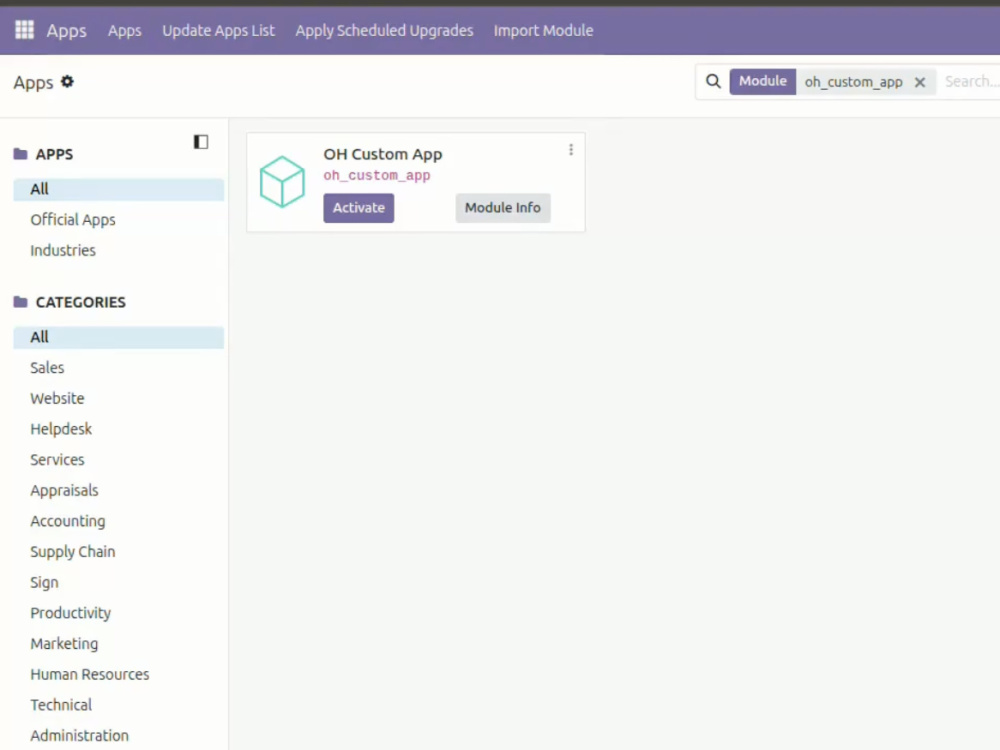Screen dimensions: 1000x750
Task: Click the search magnifier icon
Action: pos(713,82)
